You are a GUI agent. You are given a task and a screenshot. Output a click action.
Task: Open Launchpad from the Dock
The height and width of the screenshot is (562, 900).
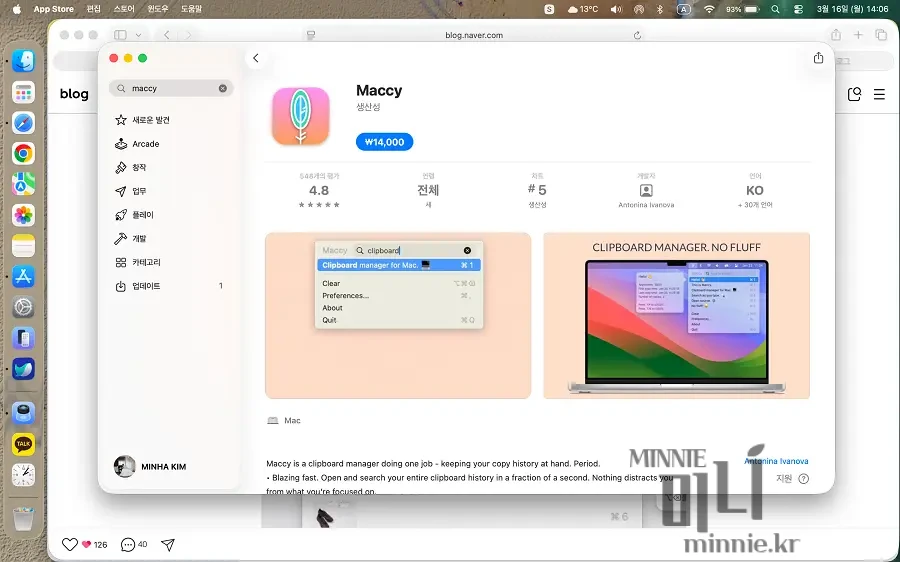tap(24, 92)
